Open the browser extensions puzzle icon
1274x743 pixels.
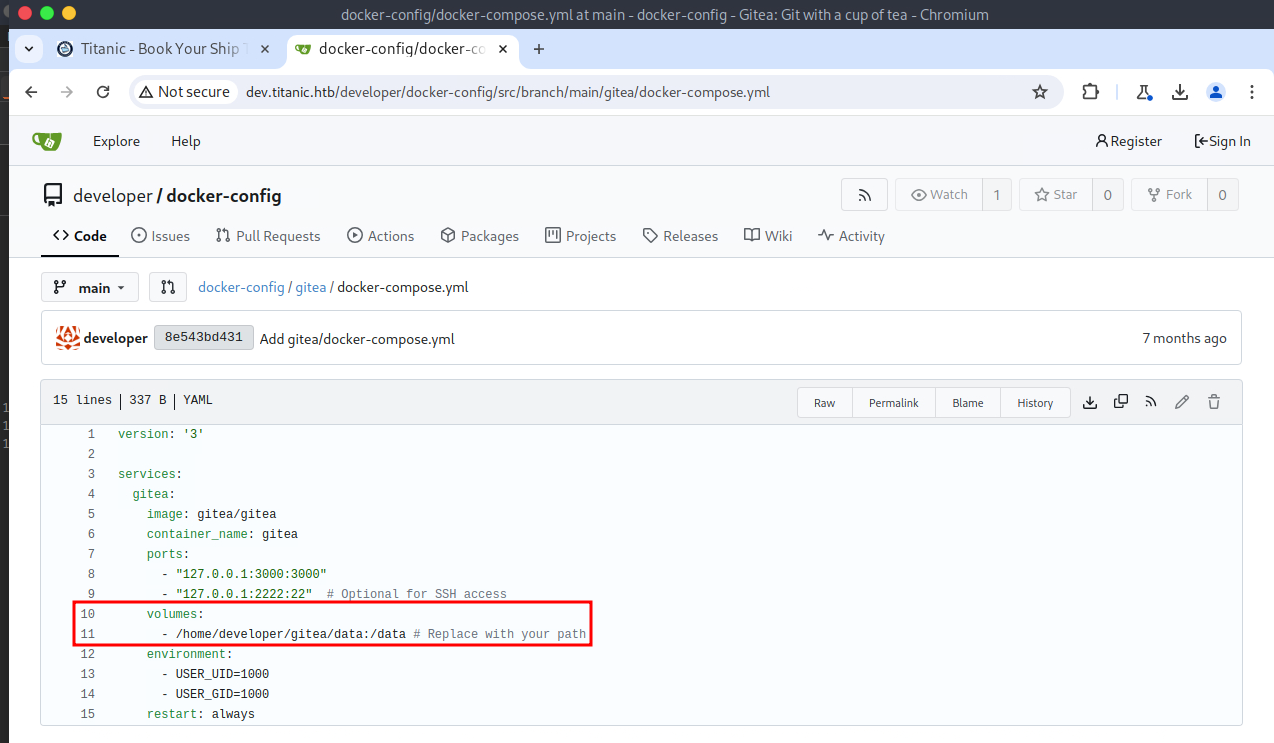[1090, 92]
